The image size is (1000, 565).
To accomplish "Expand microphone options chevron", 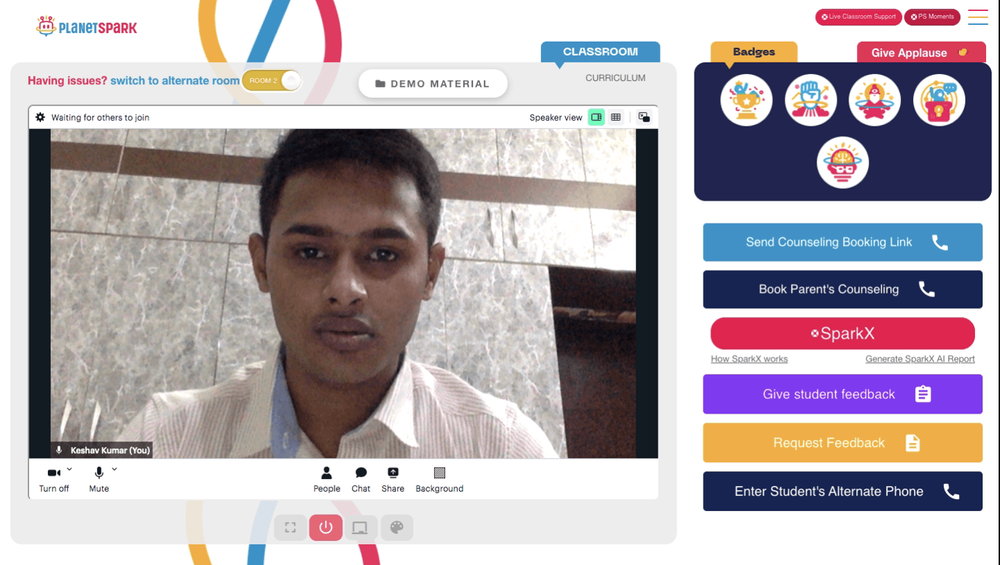I will tap(115, 469).
